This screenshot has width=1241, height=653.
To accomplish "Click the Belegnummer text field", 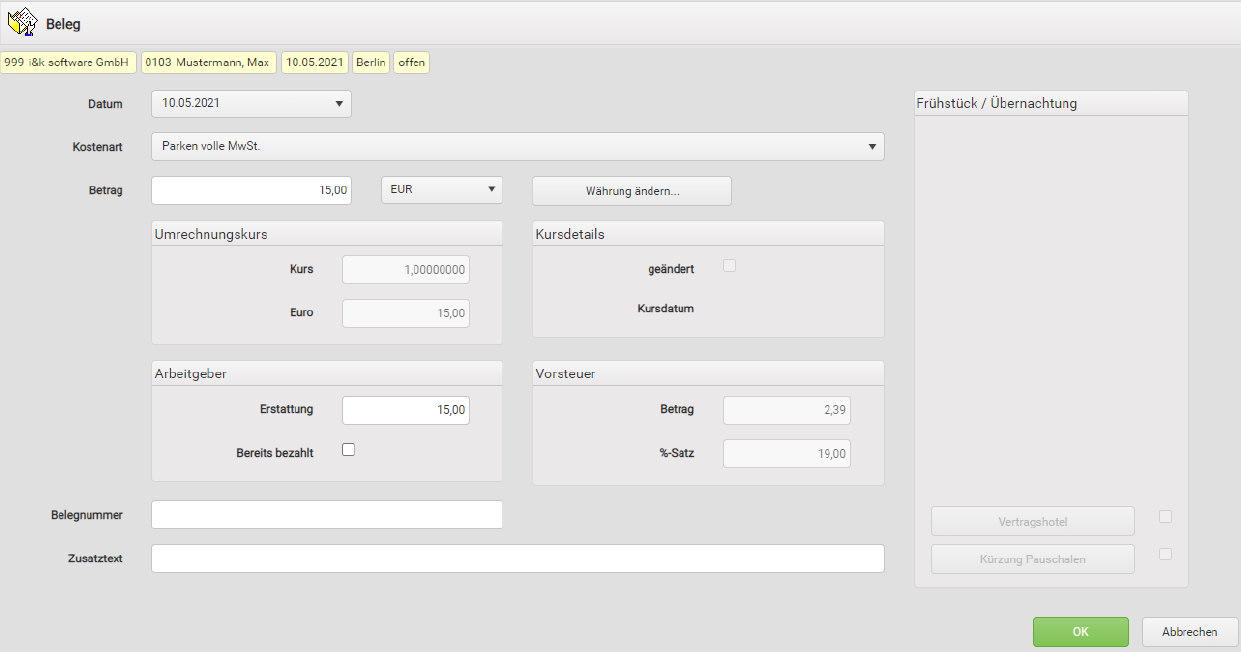I will point(326,514).
